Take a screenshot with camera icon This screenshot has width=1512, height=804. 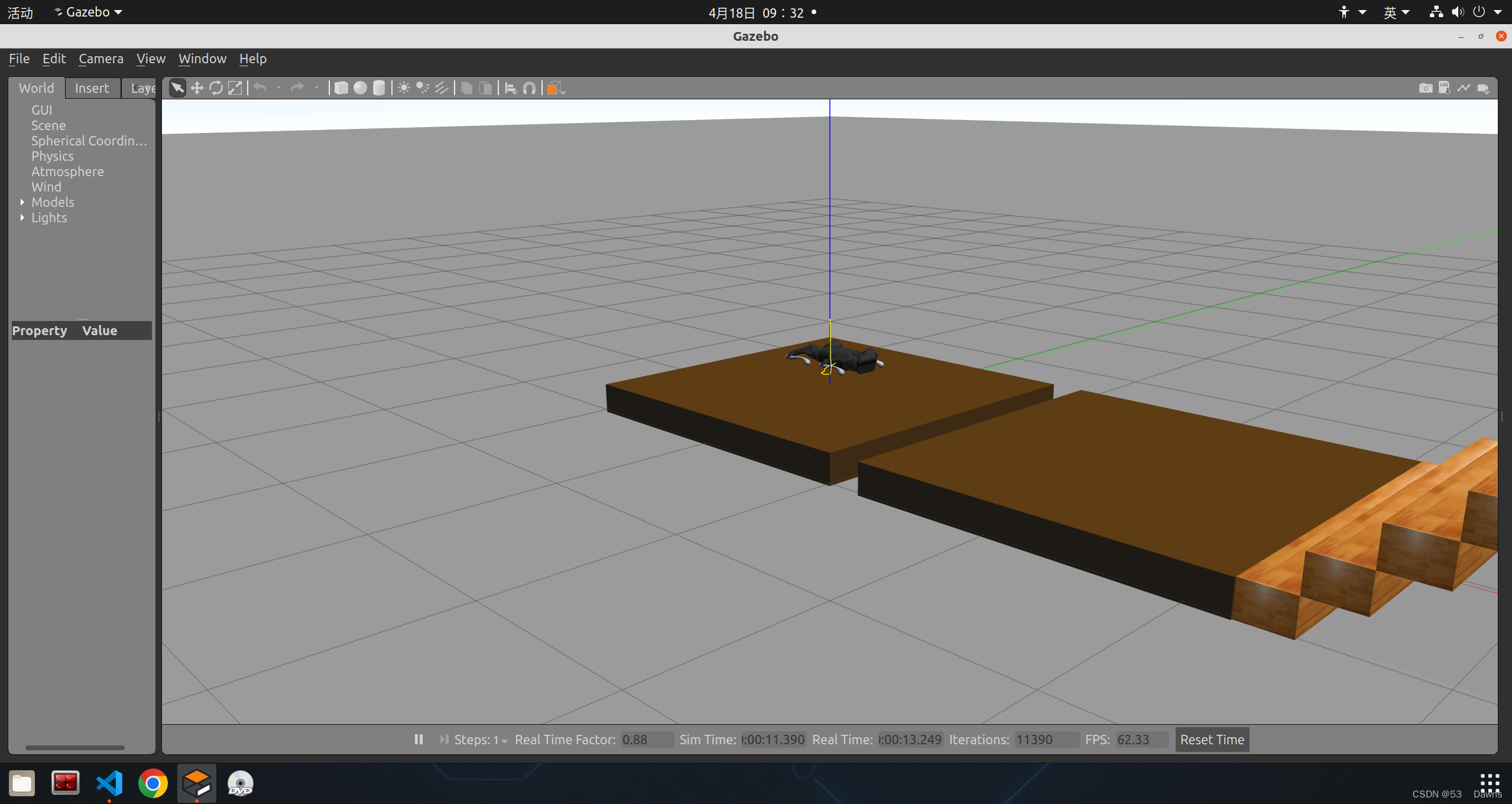click(1425, 88)
